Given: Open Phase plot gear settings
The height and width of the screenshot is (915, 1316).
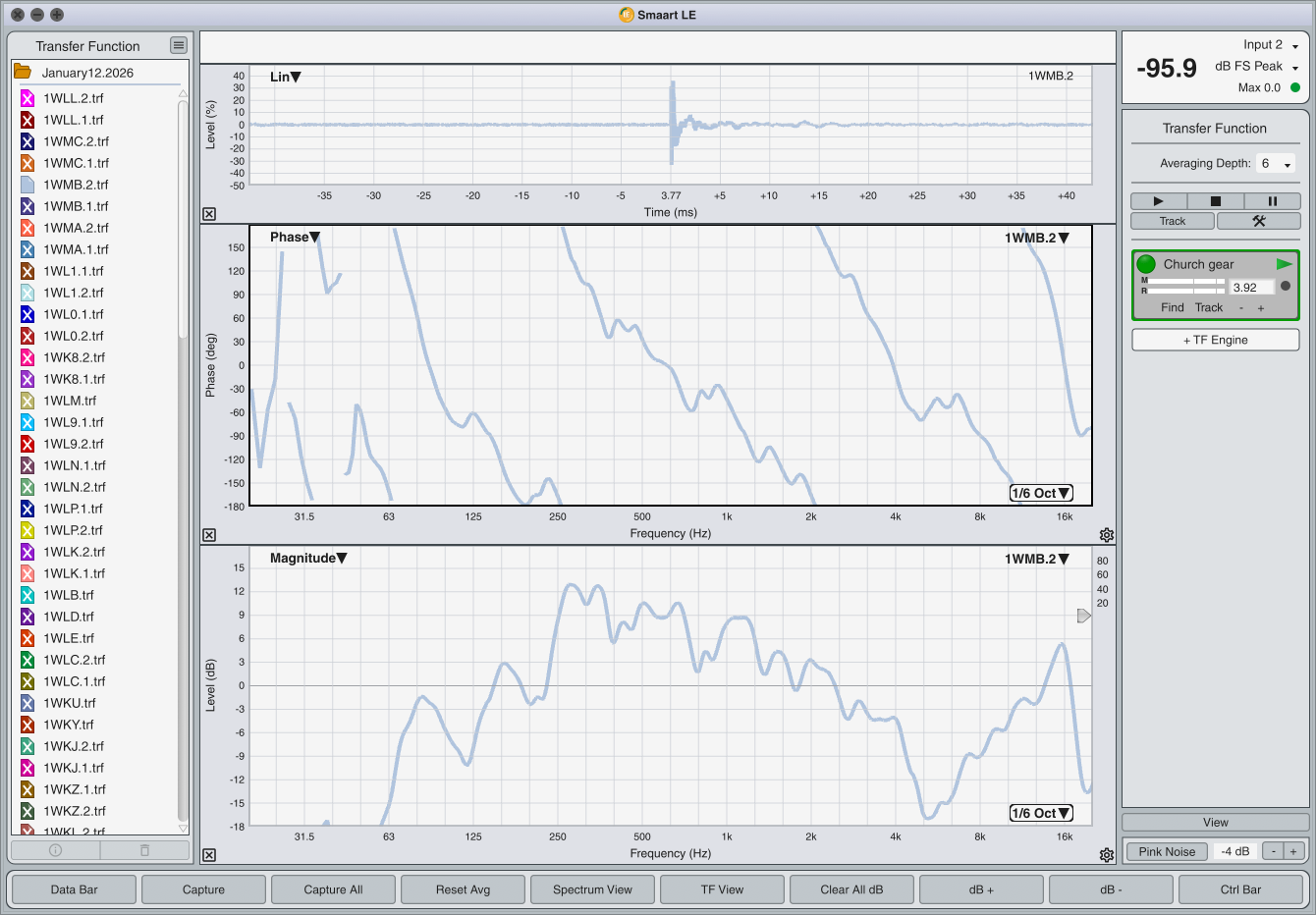Looking at the screenshot, I should 1107,535.
